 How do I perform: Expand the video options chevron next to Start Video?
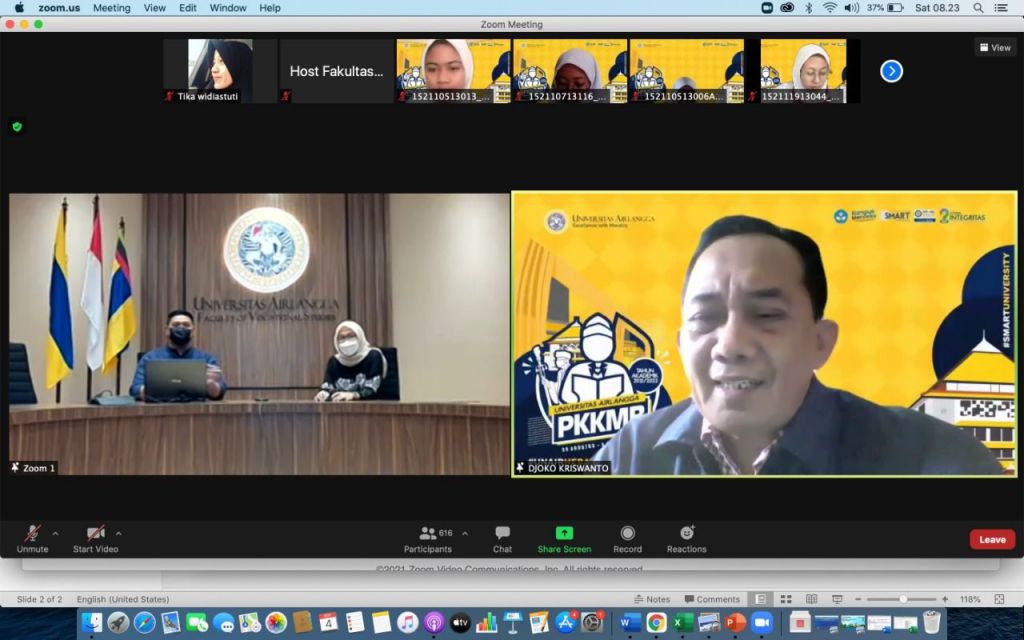[x=119, y=533]
